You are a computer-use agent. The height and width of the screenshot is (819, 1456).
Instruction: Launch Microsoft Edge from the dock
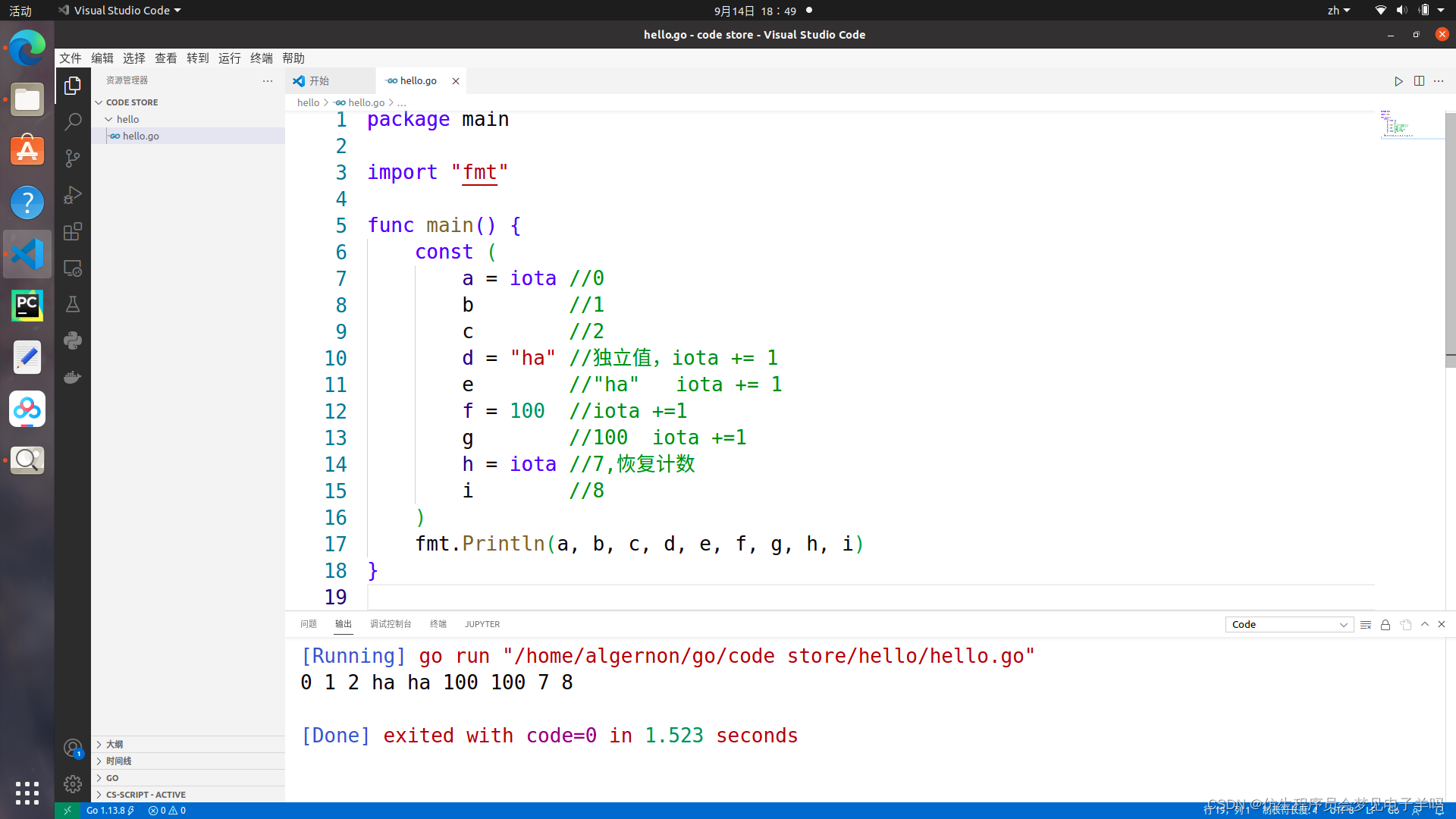click(27, 49)
